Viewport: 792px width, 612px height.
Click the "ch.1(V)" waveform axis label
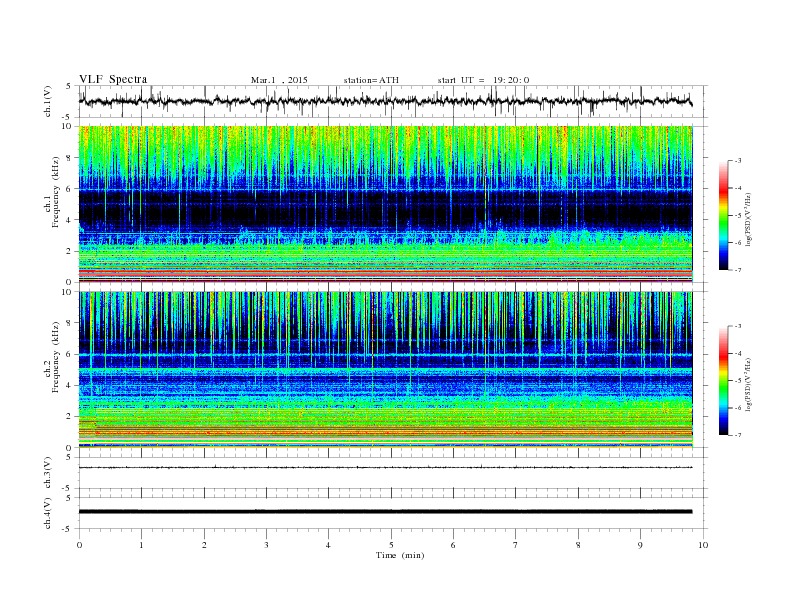[48, 101]
